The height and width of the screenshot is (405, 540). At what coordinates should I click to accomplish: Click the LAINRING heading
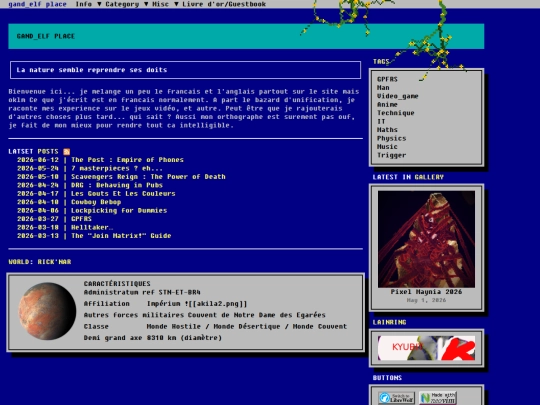click(389, 322)
